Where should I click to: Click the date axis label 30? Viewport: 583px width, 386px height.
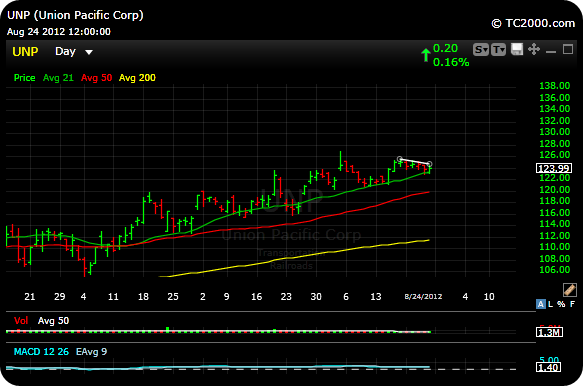pyautogui.click(x=316, y=296)
